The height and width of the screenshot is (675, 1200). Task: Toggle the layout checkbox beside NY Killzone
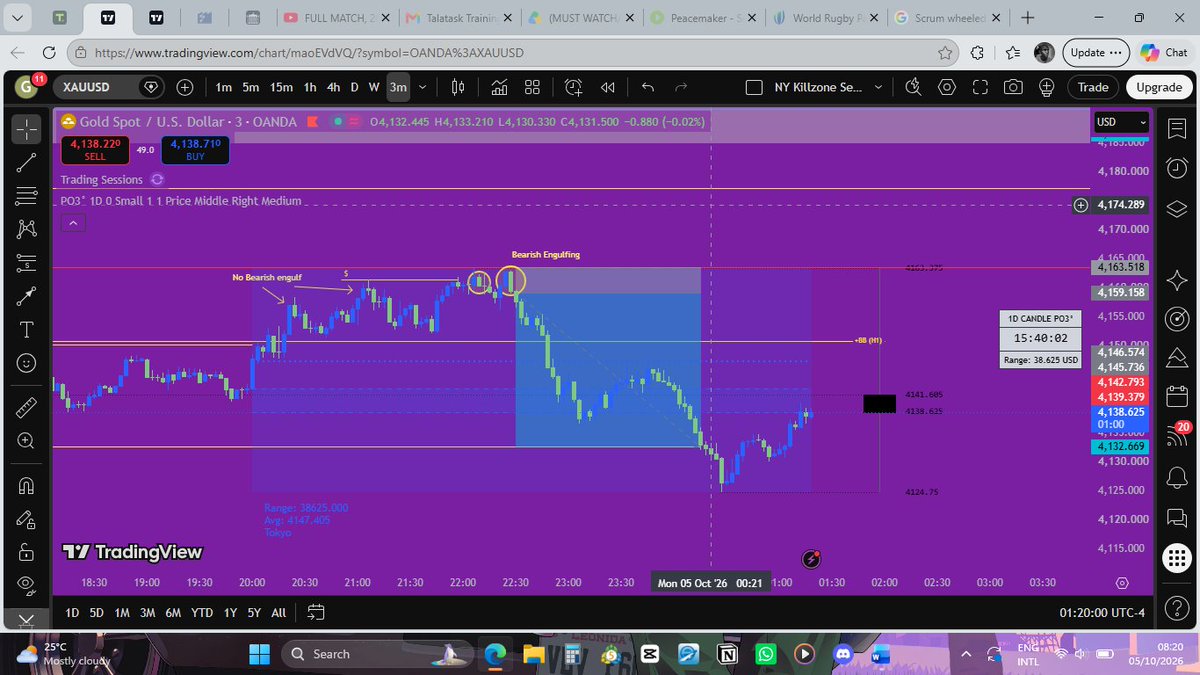[756, 87]
